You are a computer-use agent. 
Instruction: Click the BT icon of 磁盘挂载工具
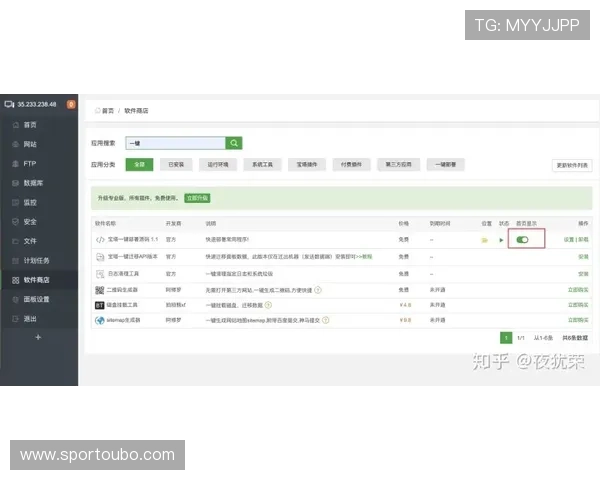click(99, 305)
